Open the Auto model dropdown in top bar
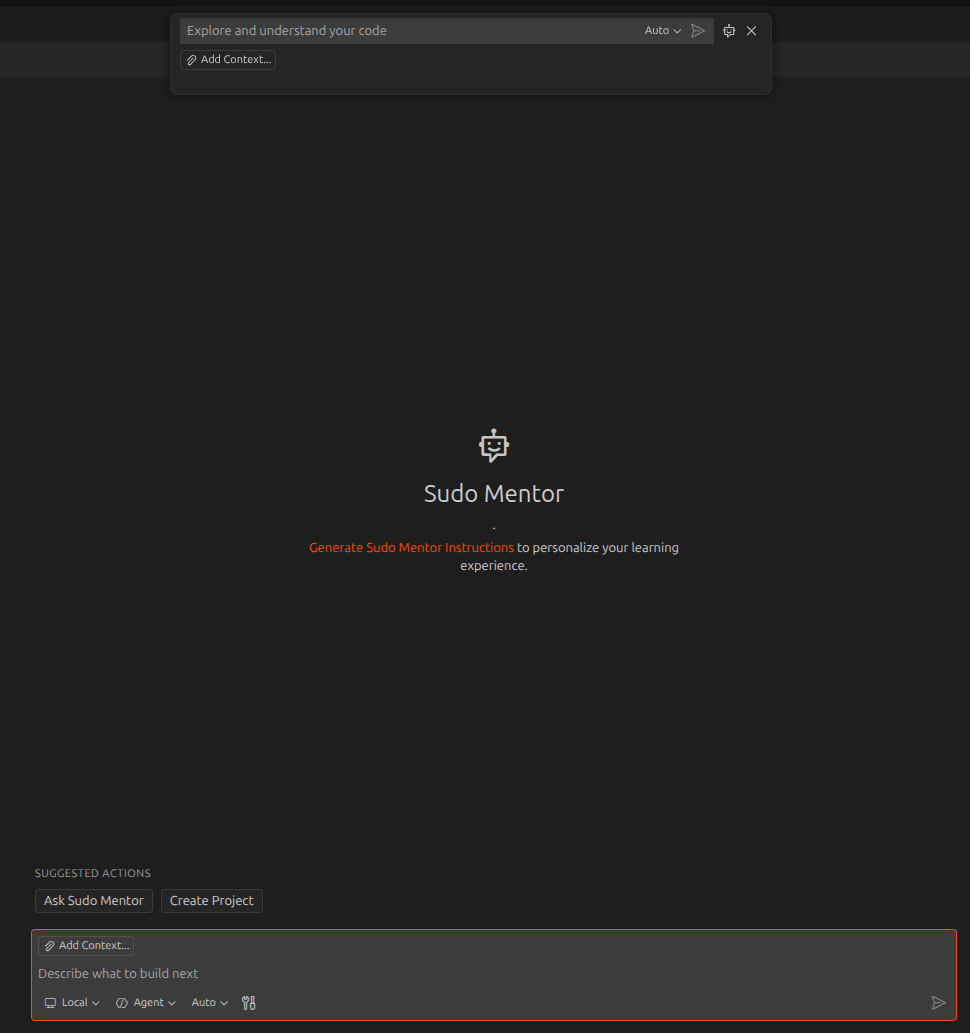970x1033 pixels. click(662, 31)
